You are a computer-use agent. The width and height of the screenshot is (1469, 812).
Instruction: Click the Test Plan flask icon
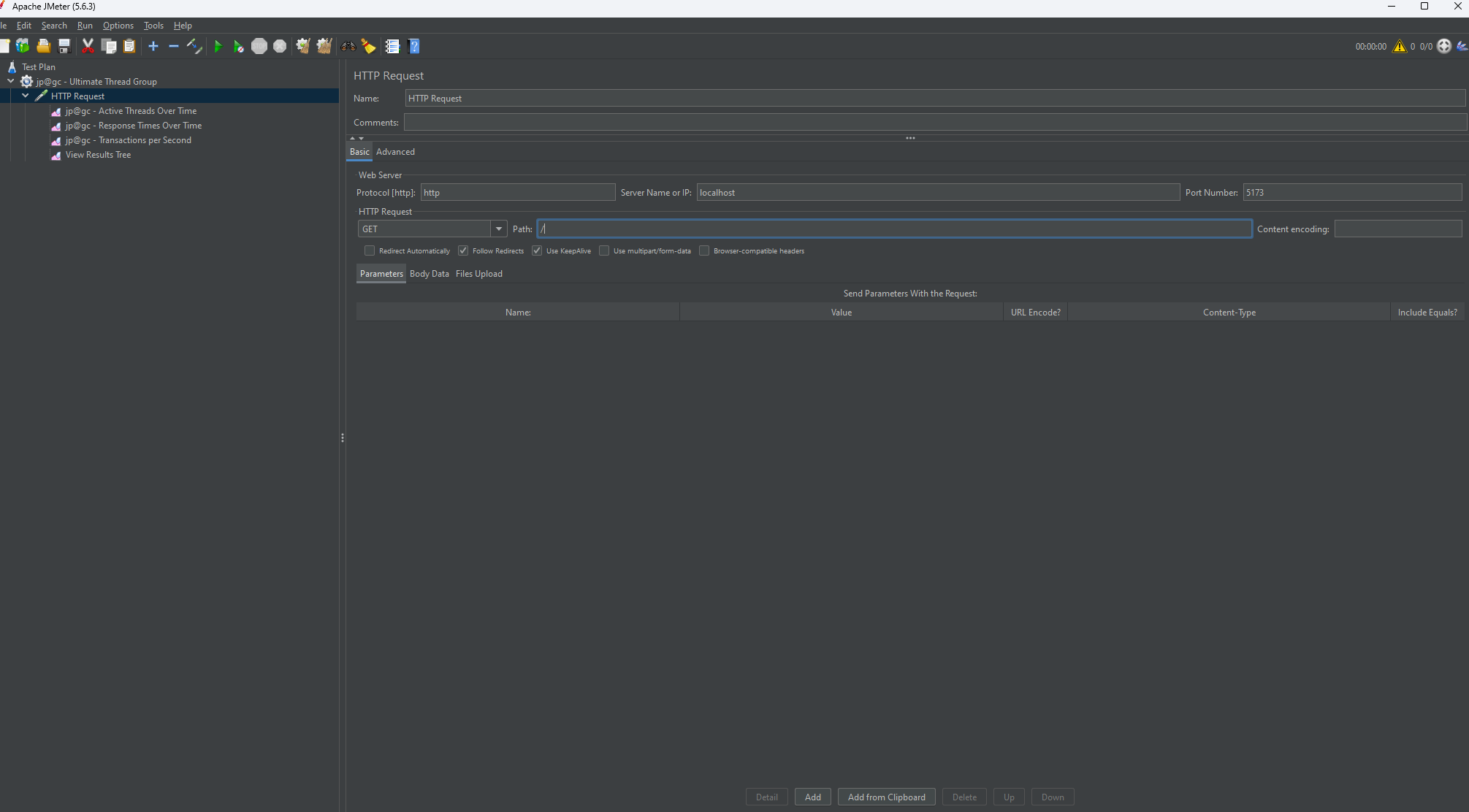click(x=12, y=66)
